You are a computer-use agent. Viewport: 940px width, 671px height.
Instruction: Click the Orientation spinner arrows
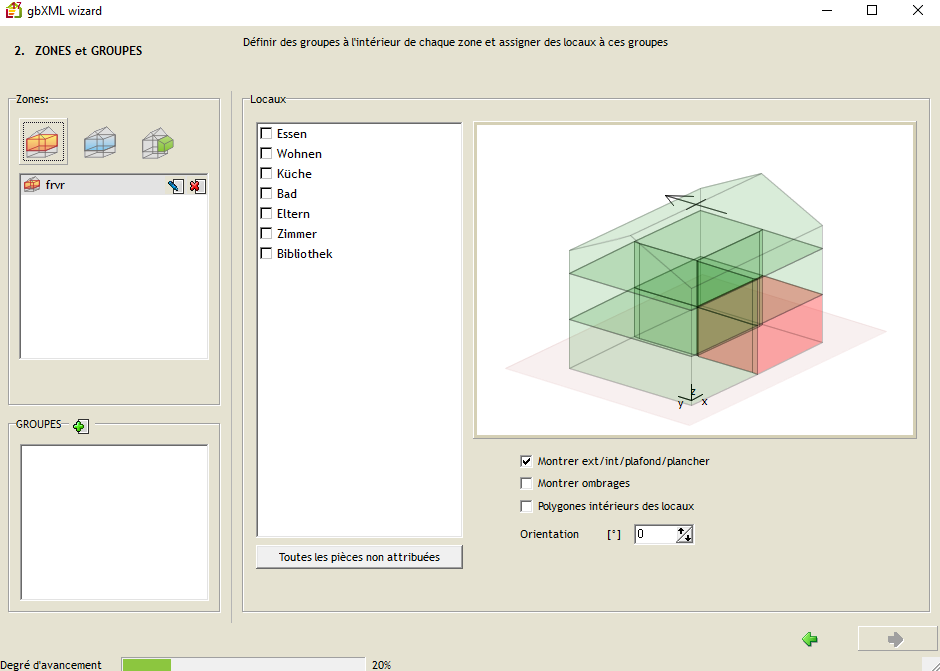(x=685, y=534)
